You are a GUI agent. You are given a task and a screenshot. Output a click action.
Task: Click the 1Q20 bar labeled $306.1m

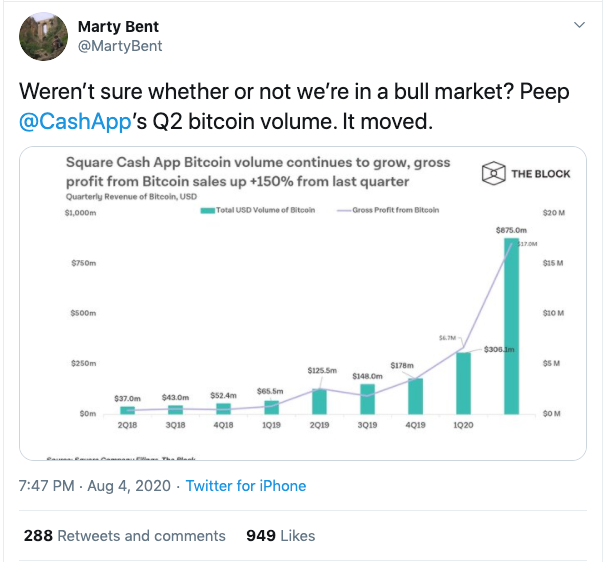(x=463, y=383)
